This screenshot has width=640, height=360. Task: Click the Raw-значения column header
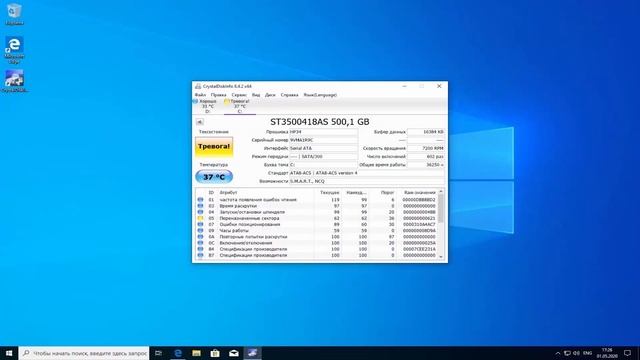[420, 192]
